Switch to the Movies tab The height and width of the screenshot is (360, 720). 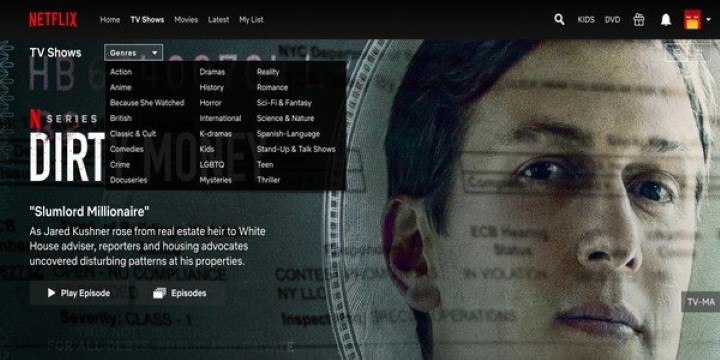coord(186,20)
